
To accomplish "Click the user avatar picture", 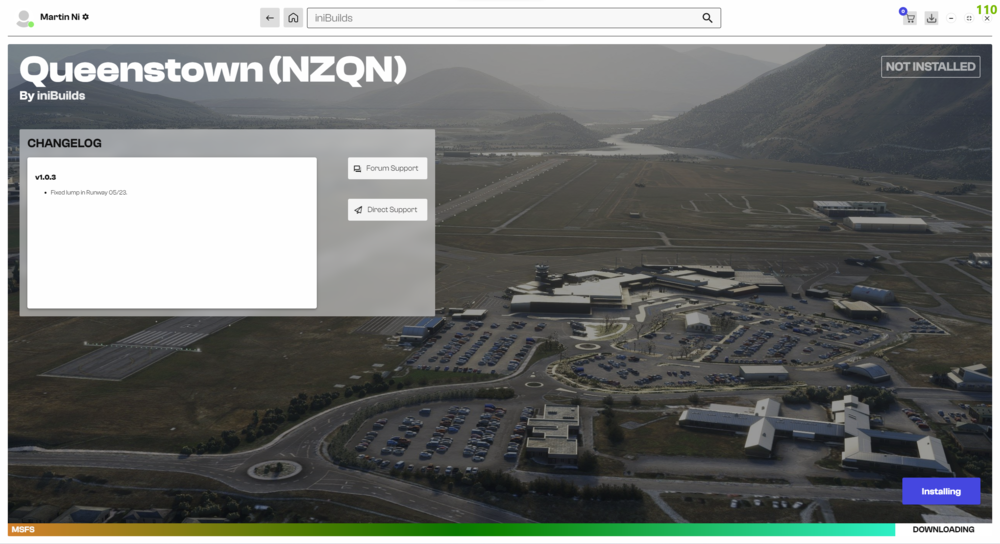I will (x=24, y=18).
